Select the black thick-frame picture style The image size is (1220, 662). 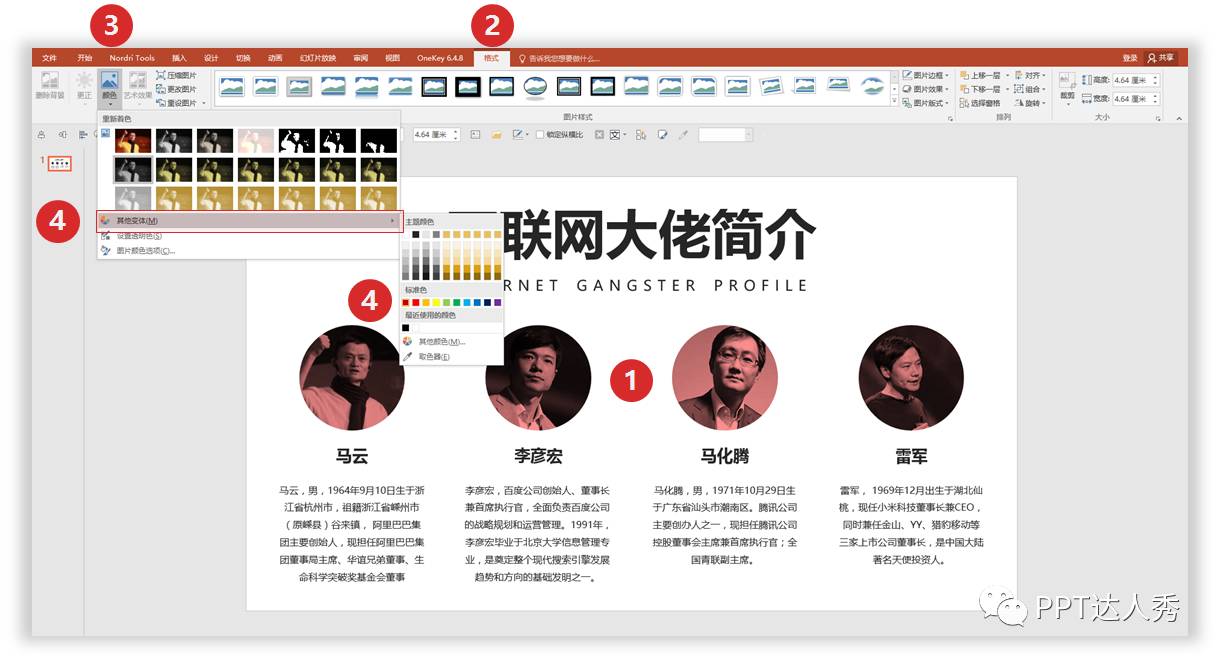coord(468,87)
